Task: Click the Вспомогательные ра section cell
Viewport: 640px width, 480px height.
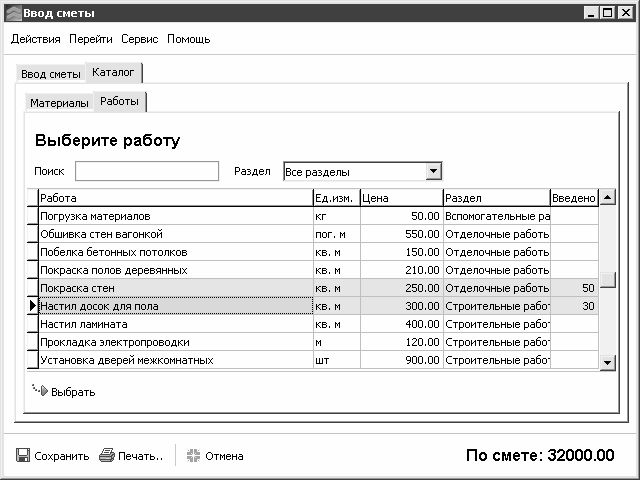Action: (497, 216)
